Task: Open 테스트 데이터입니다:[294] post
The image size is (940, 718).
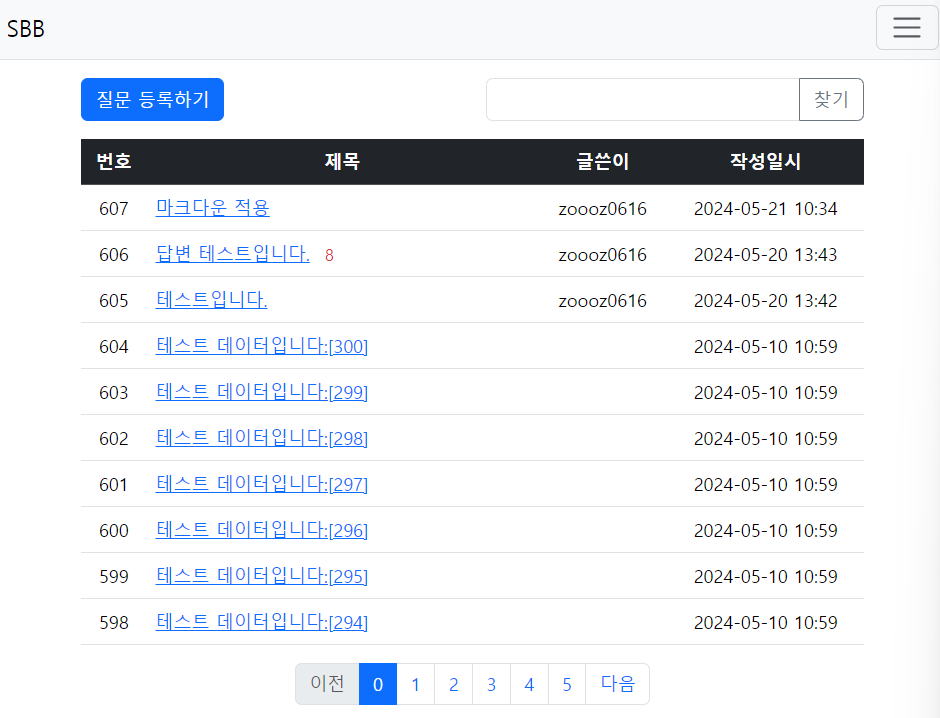Action: [261, 622]
